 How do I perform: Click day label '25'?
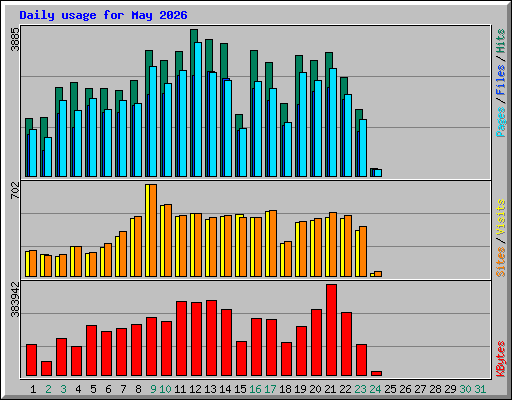[x=390, y=389]
